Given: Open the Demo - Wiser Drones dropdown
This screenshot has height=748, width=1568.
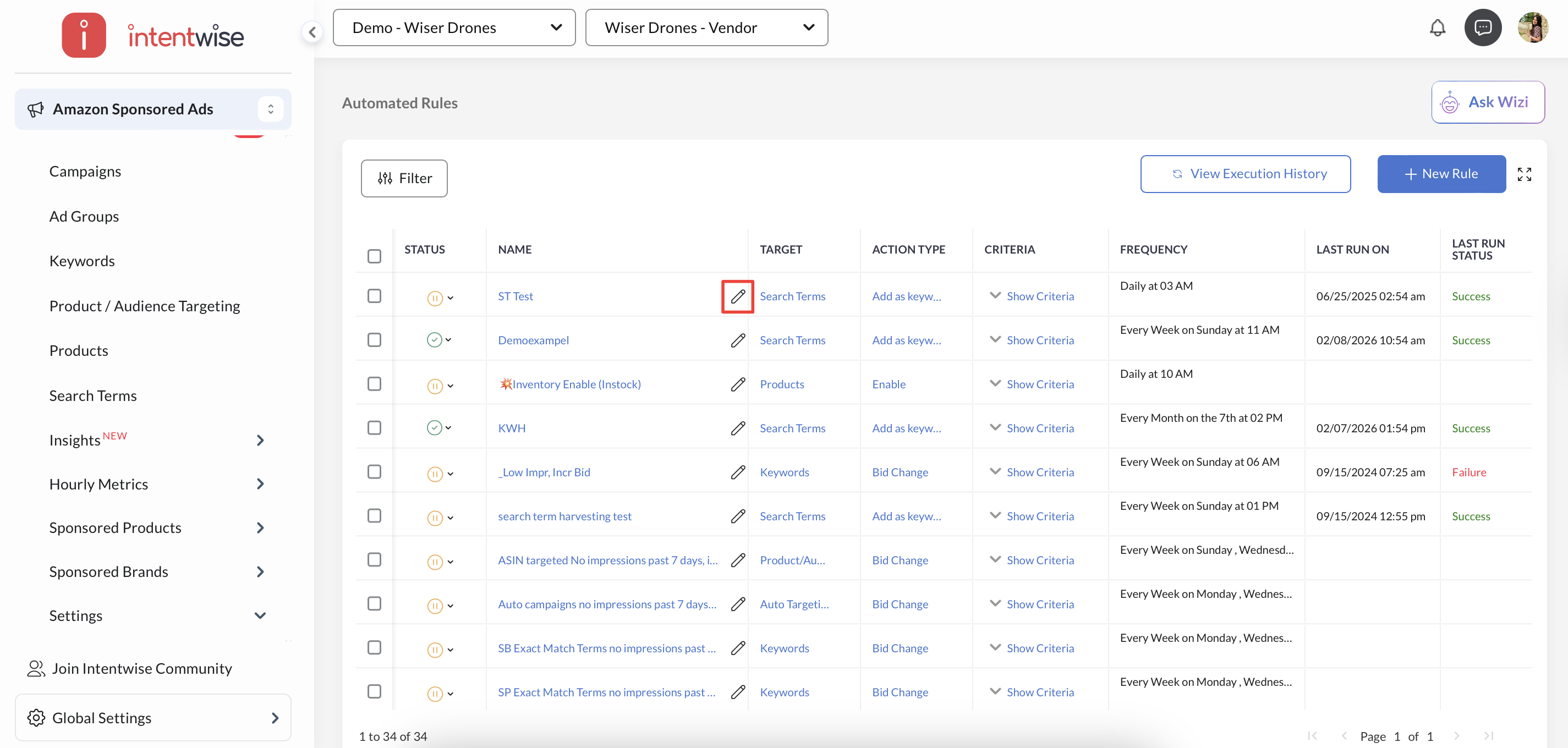Looking at the screenshot, I should [453, 28].
